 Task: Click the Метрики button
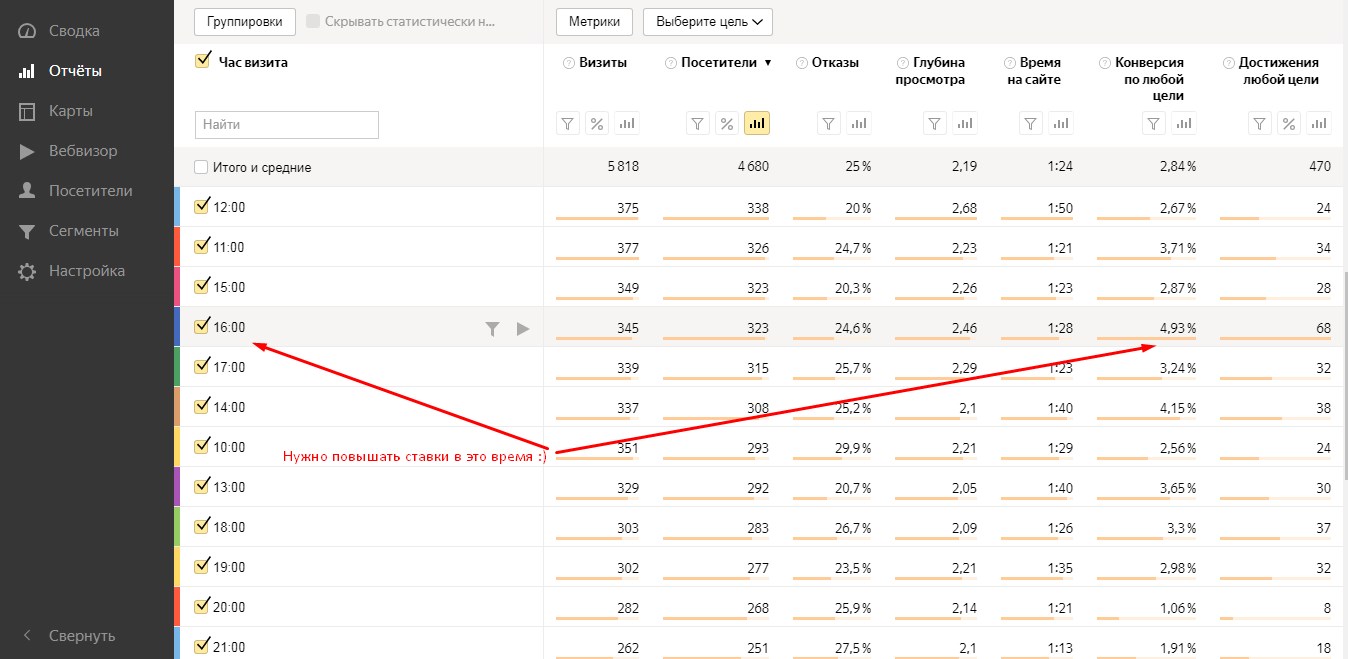pos(595,21)
